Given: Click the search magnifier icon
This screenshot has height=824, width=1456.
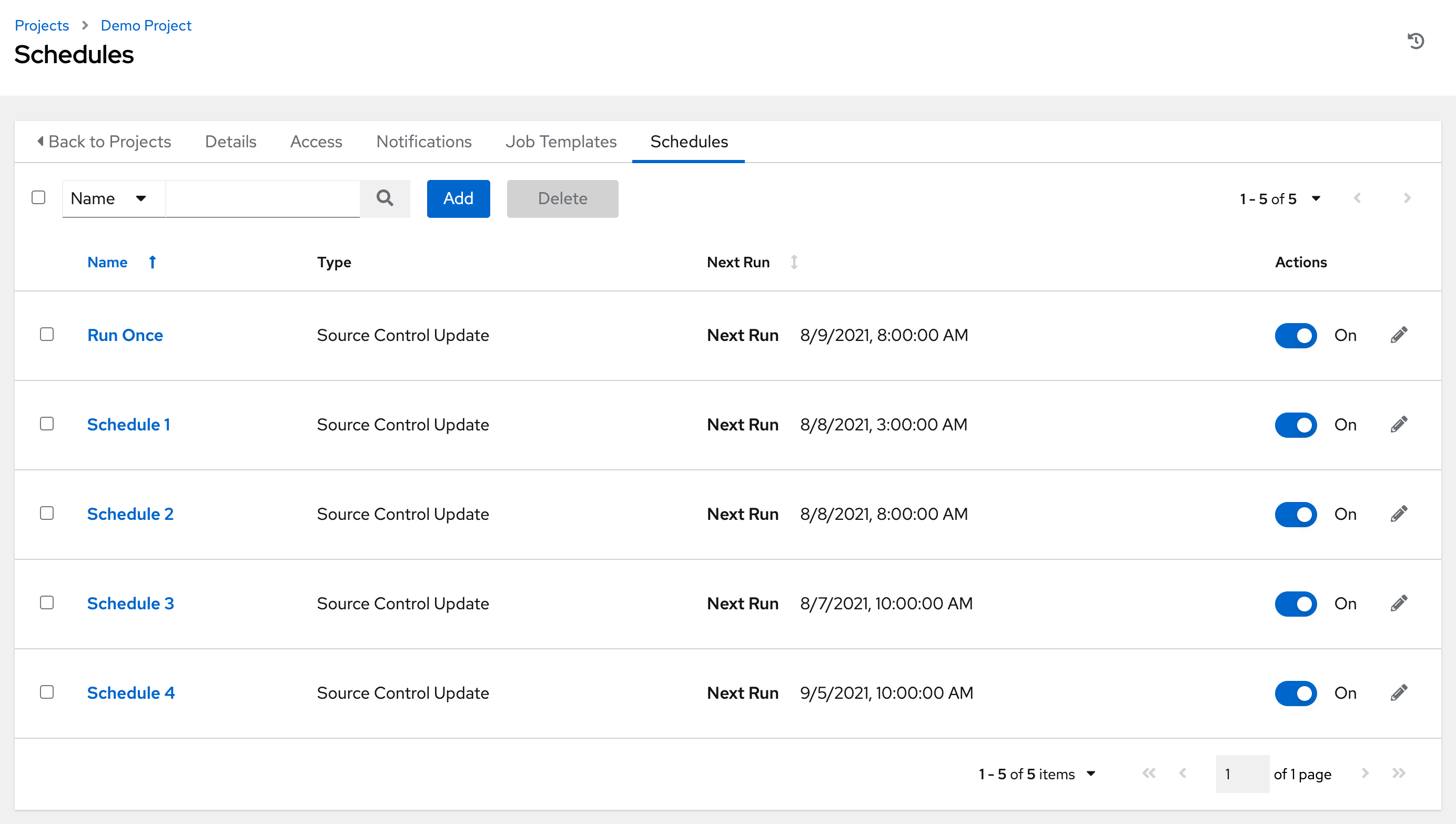Looking at the screenshot, I should [x=385, y=197].
